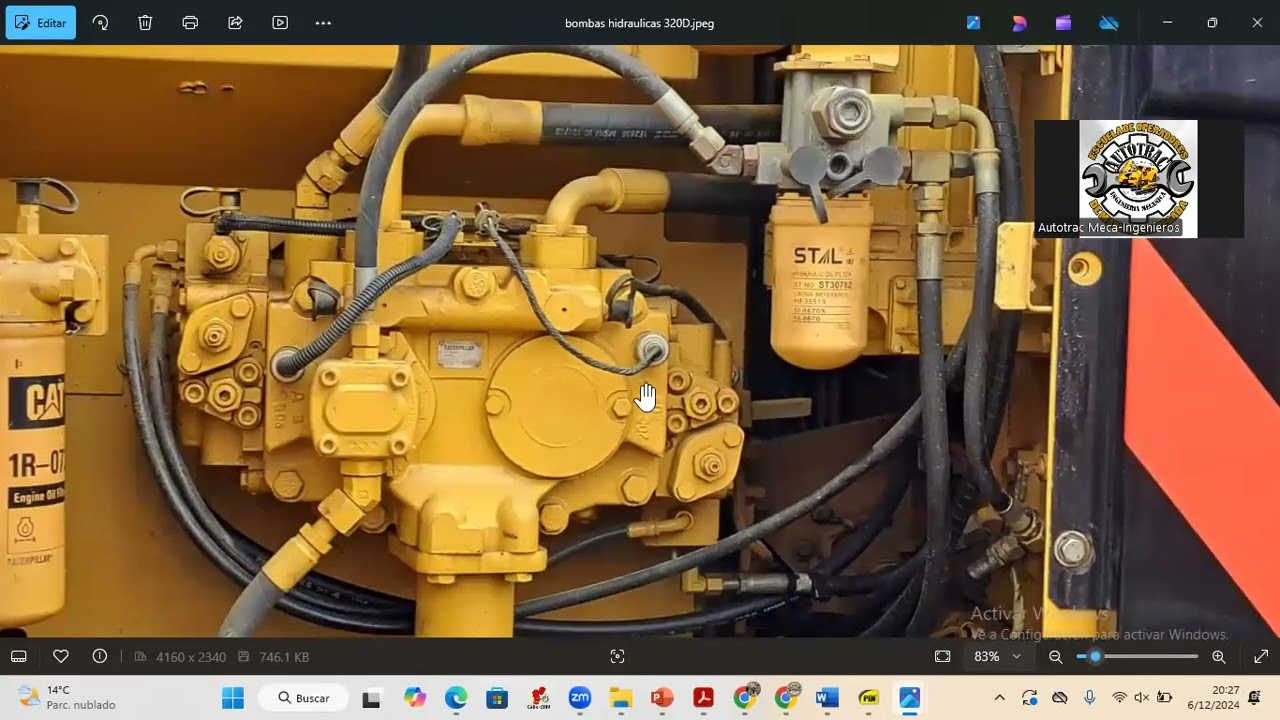1280x720 pixels.
Task: Print the image via printer icon
Action: click(x=190, y=23)
